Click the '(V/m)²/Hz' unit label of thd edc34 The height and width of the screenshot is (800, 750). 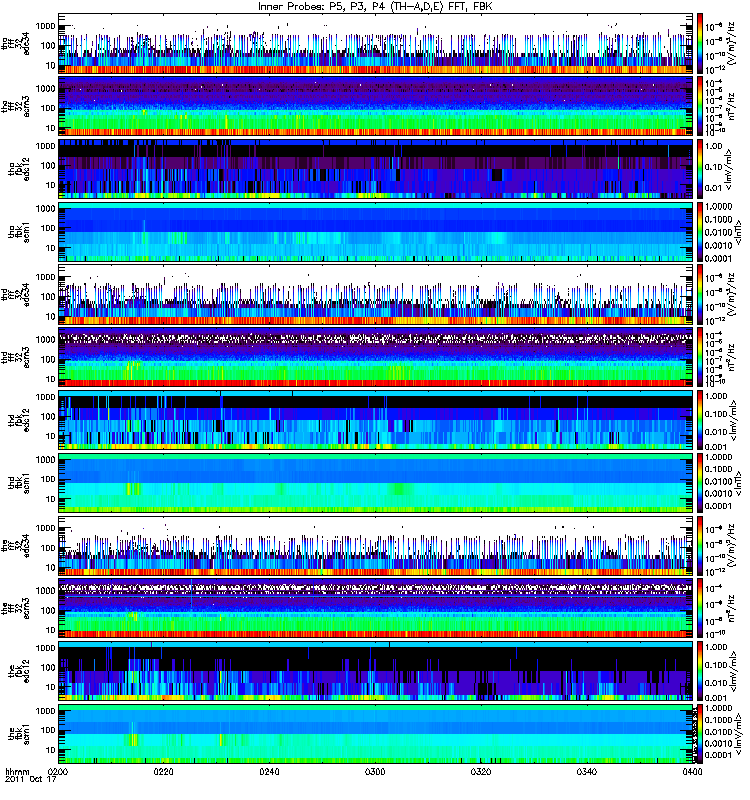point(731,295)
